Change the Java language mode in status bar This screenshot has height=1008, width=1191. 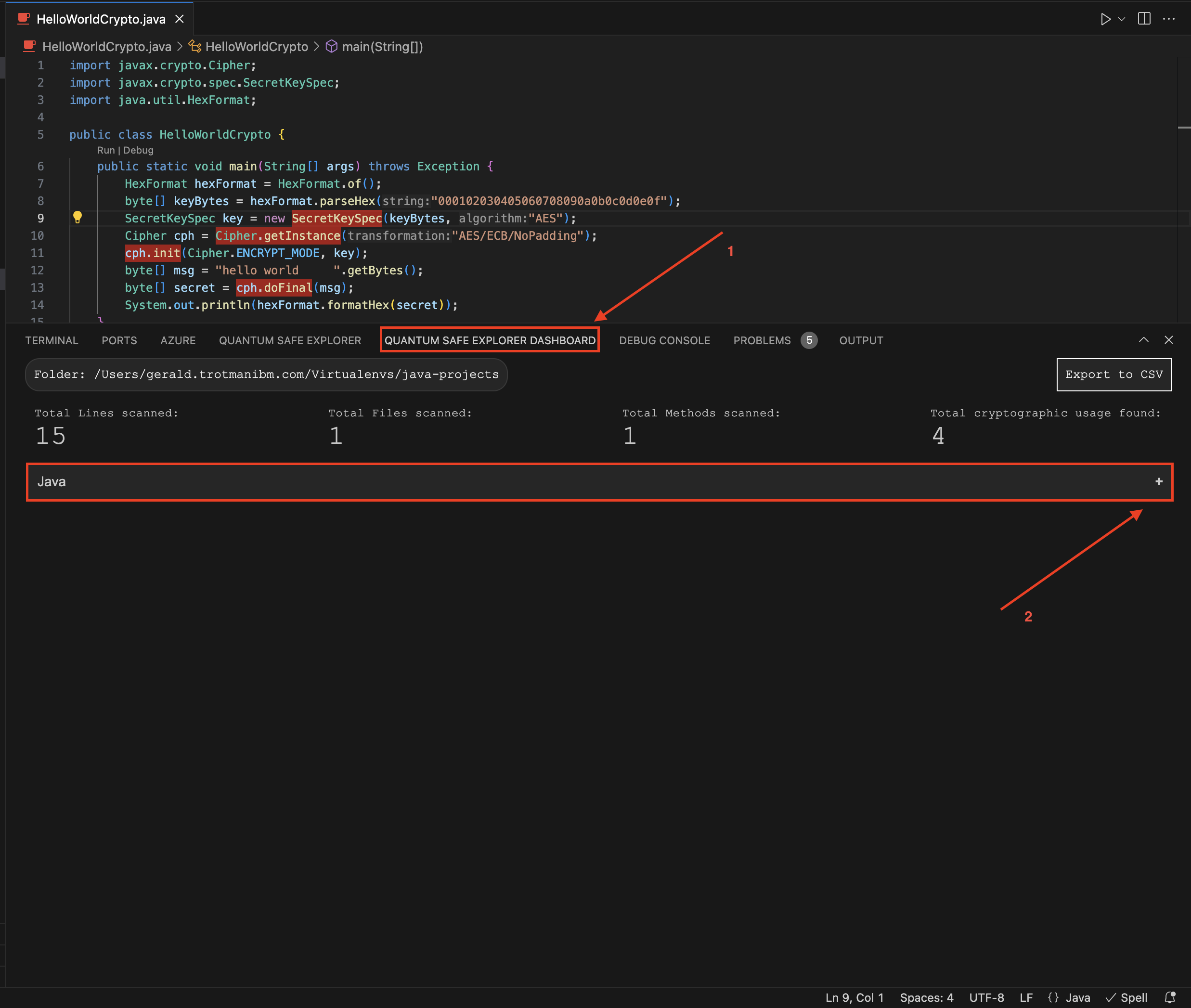(x=1077, y=998)
